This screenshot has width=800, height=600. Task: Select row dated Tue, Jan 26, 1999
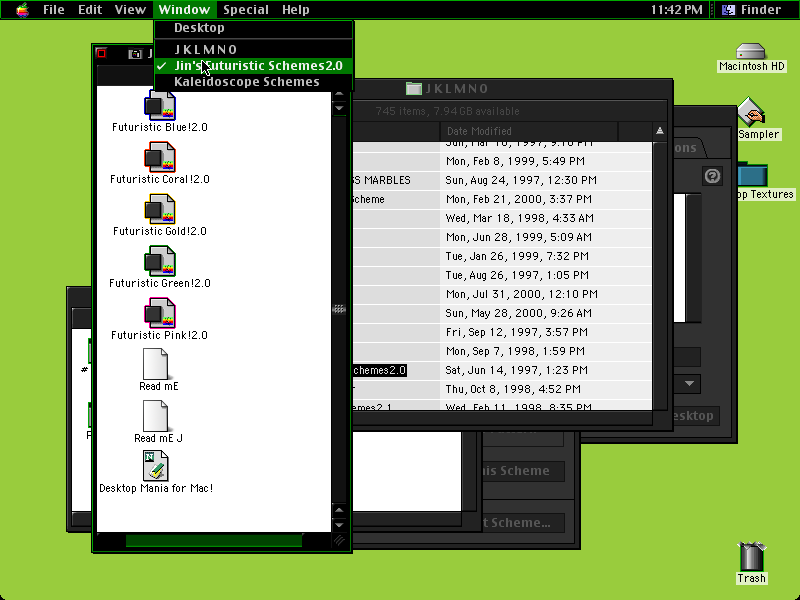(x=502, y=256)
